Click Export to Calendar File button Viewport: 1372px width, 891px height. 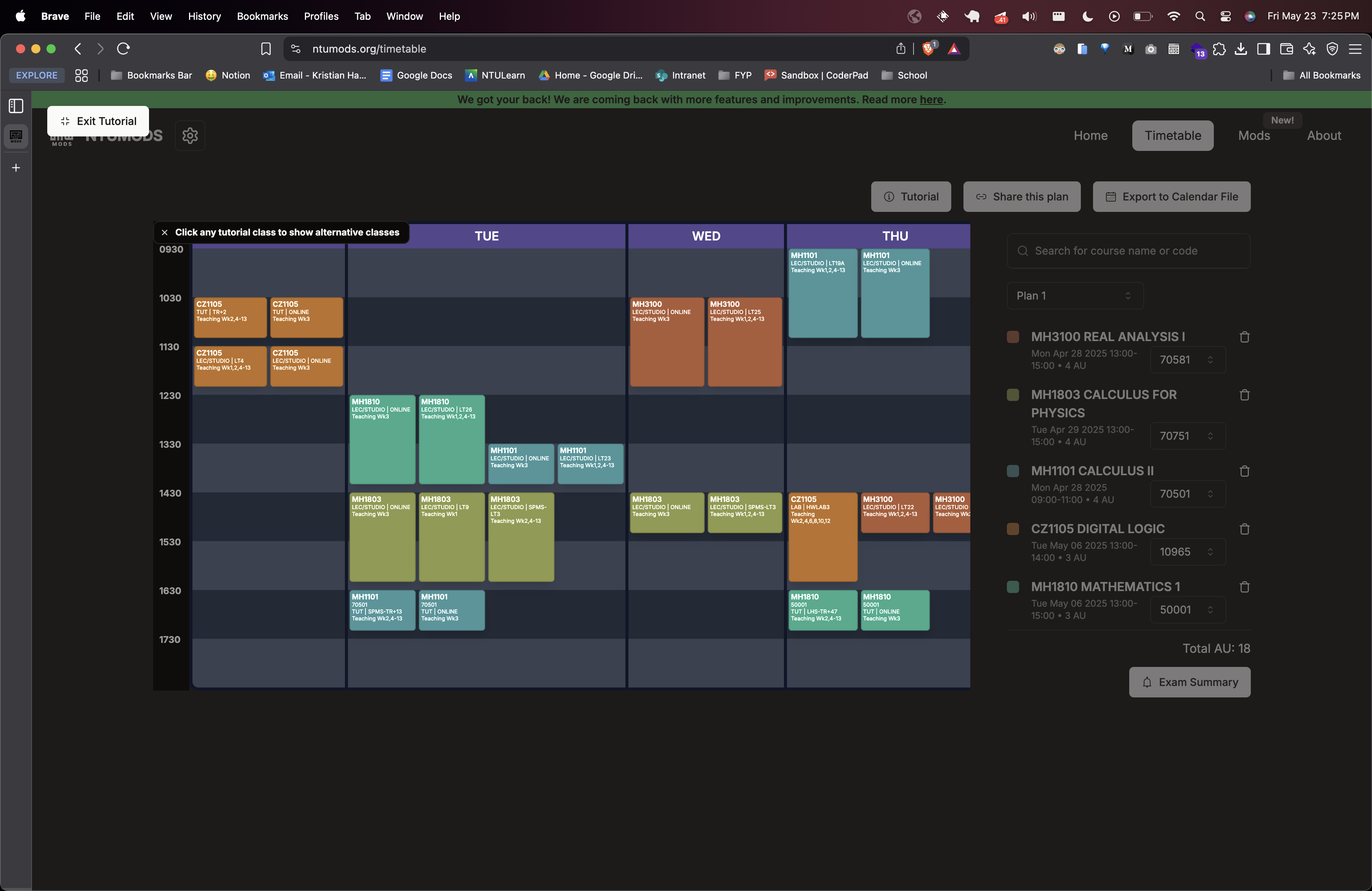[x=1172, y=197]
